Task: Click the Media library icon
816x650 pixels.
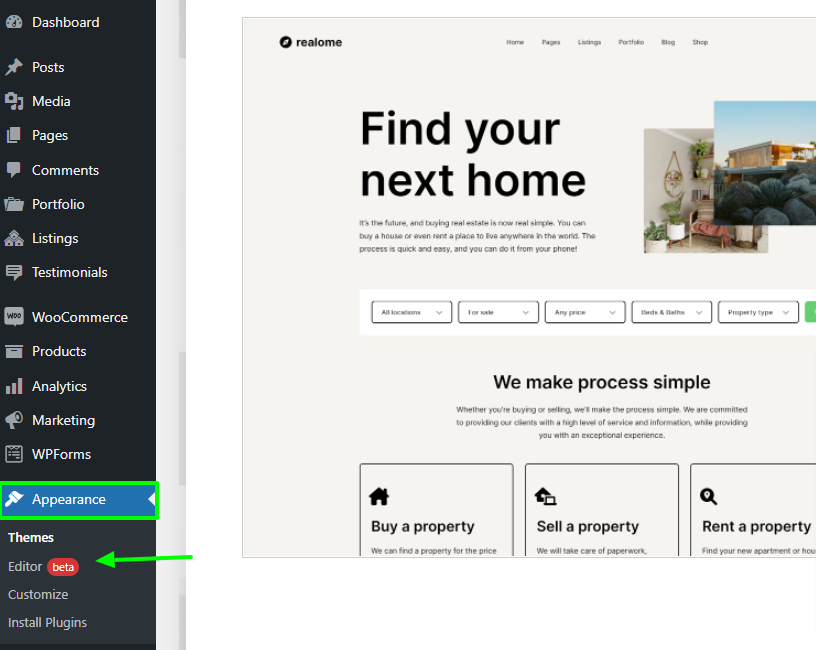Action: [x=14, y=101]
